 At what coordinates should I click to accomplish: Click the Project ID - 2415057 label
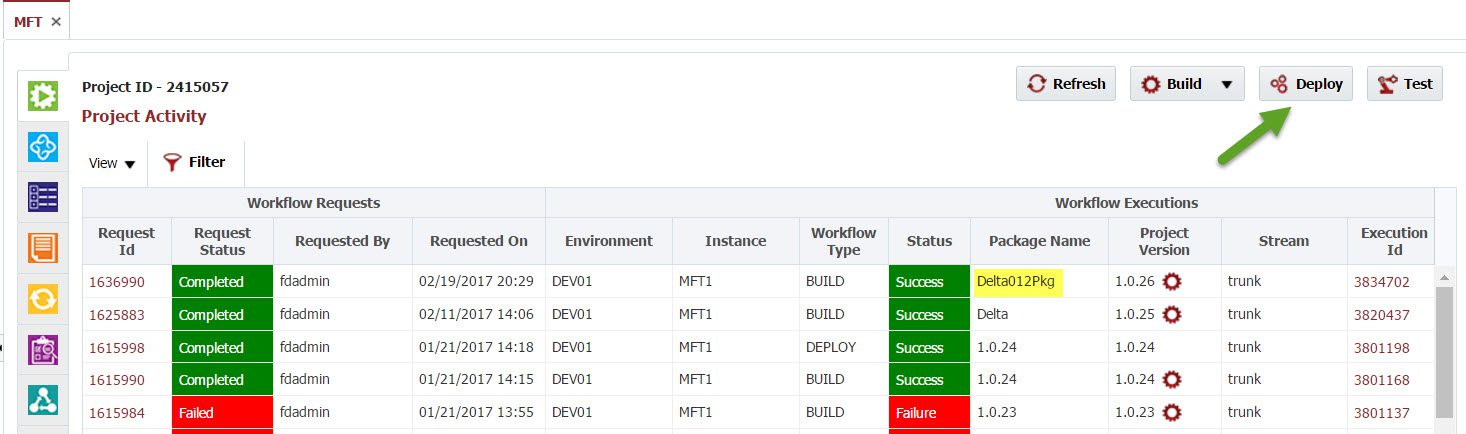[155, 87]
